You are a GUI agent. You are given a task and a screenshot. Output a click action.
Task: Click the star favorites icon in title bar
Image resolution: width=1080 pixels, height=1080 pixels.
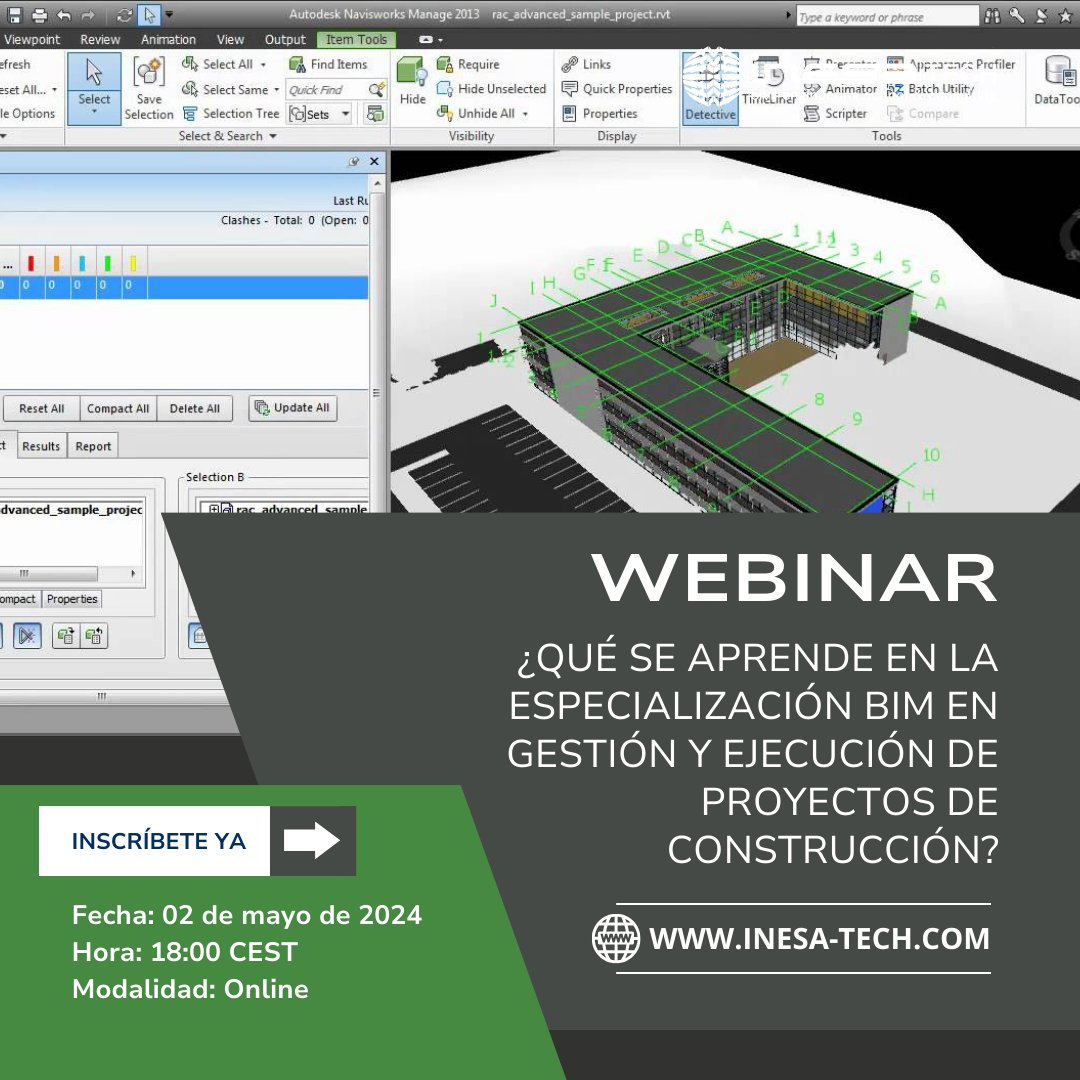[1065, 15]
